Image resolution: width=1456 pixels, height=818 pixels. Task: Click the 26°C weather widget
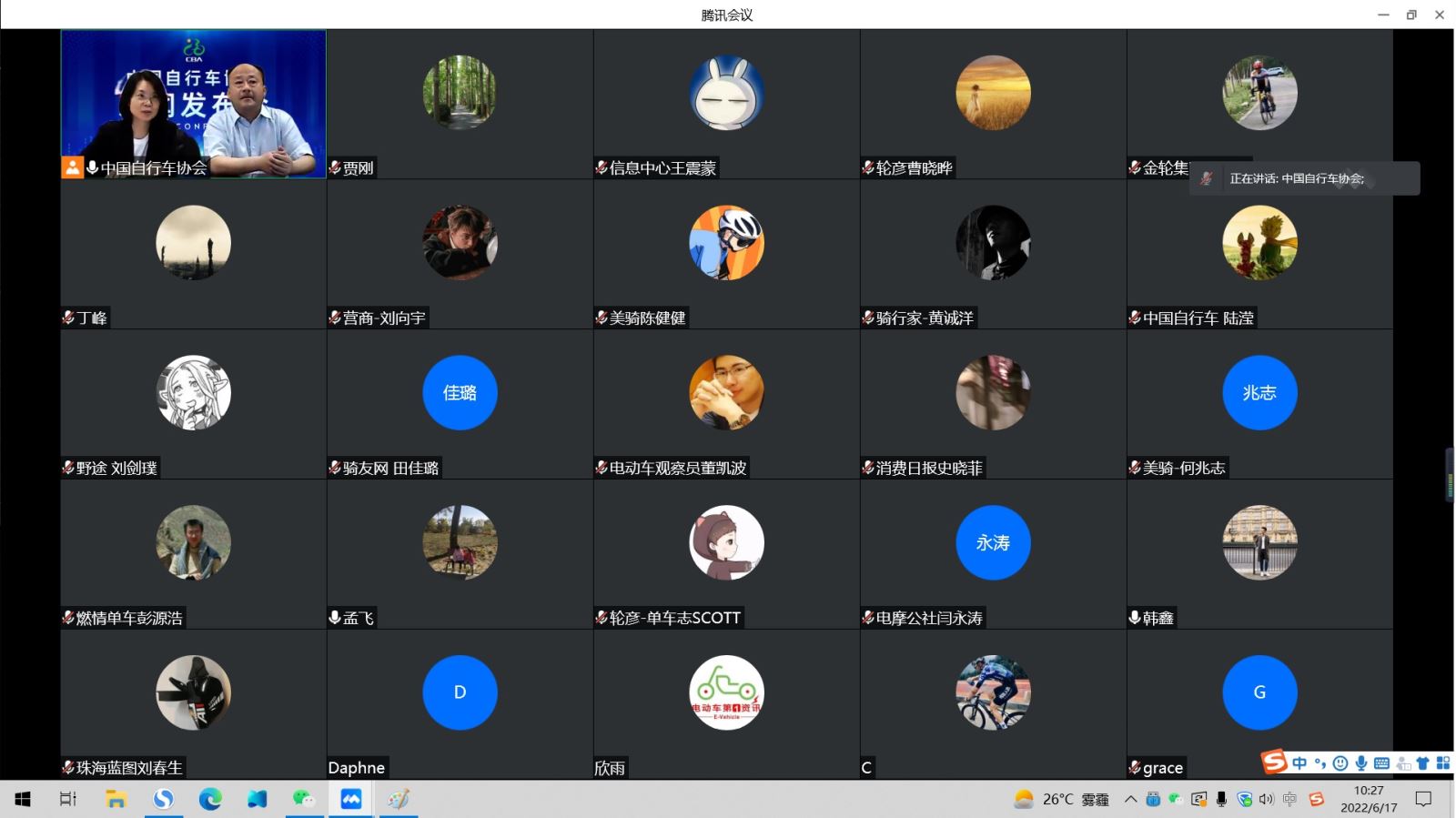coord(1061,799)
